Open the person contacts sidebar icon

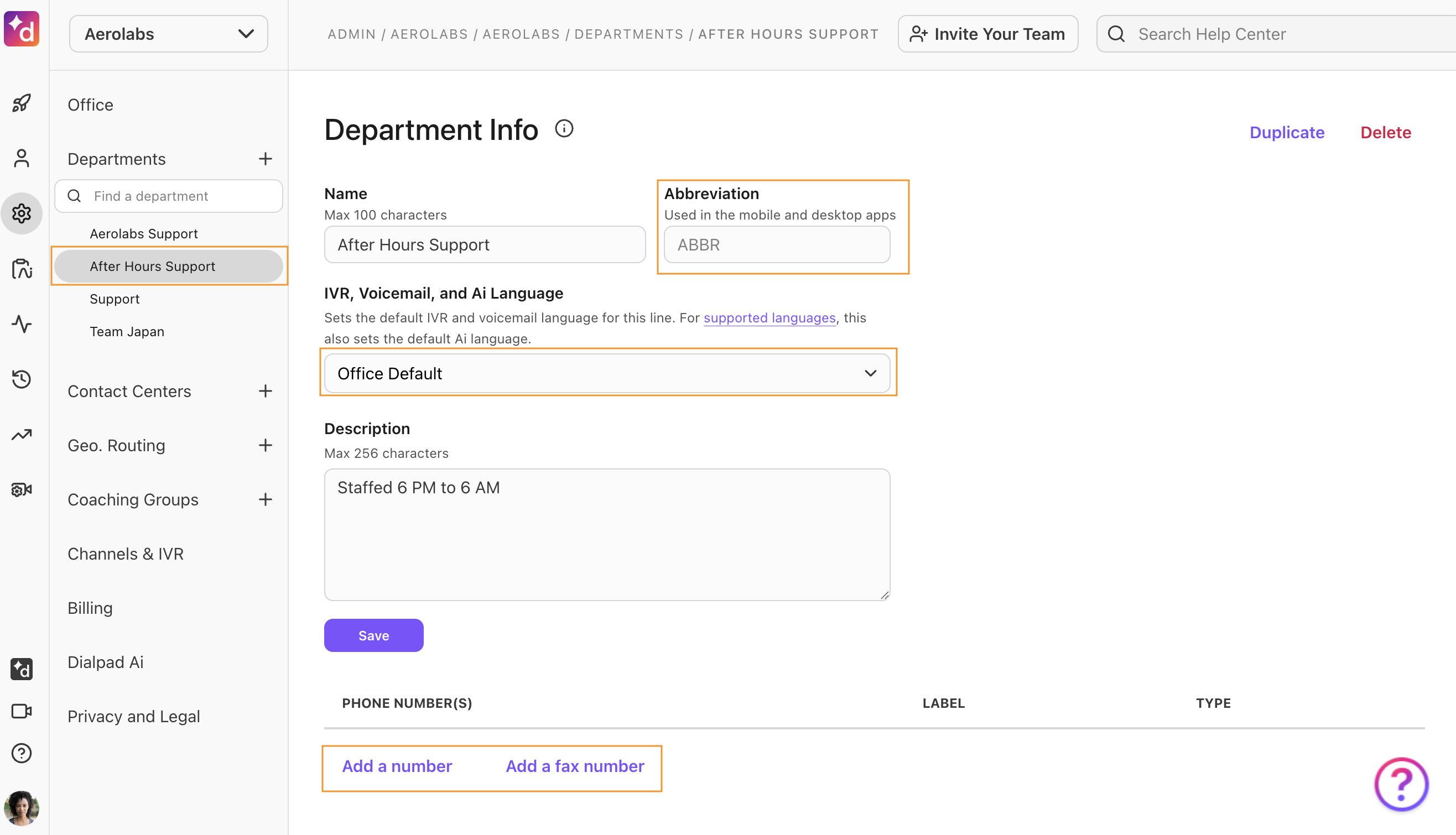click(22, 158)
